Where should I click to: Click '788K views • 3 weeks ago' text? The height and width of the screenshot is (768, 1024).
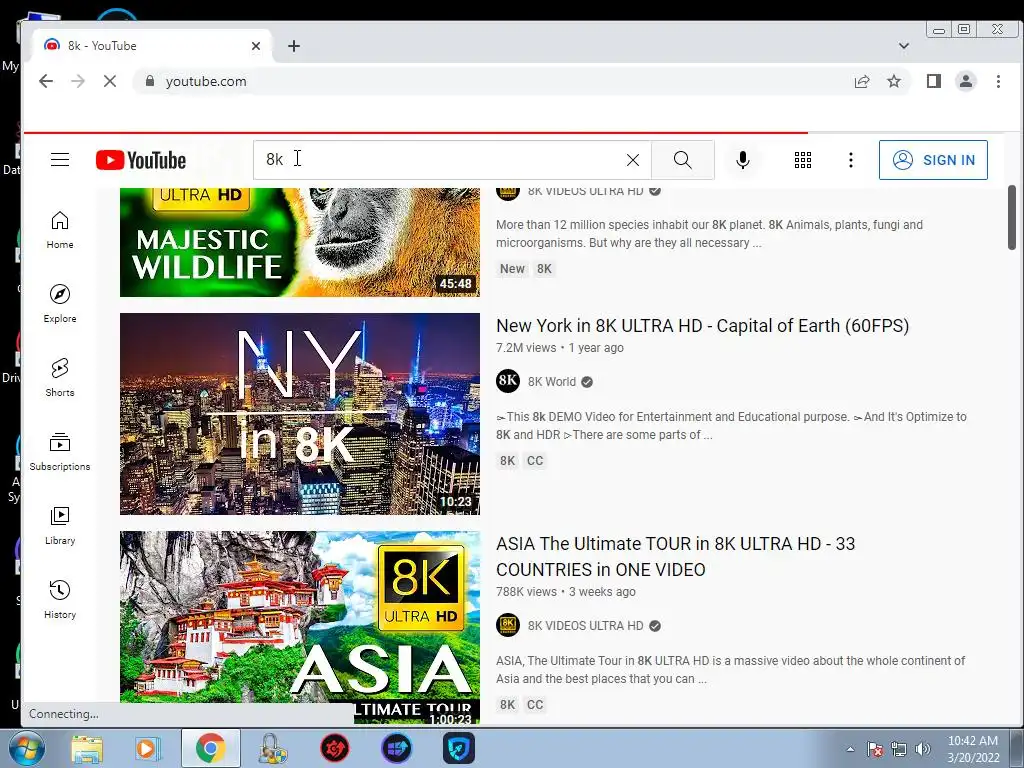pyautogui.click(x=566, y=592)
